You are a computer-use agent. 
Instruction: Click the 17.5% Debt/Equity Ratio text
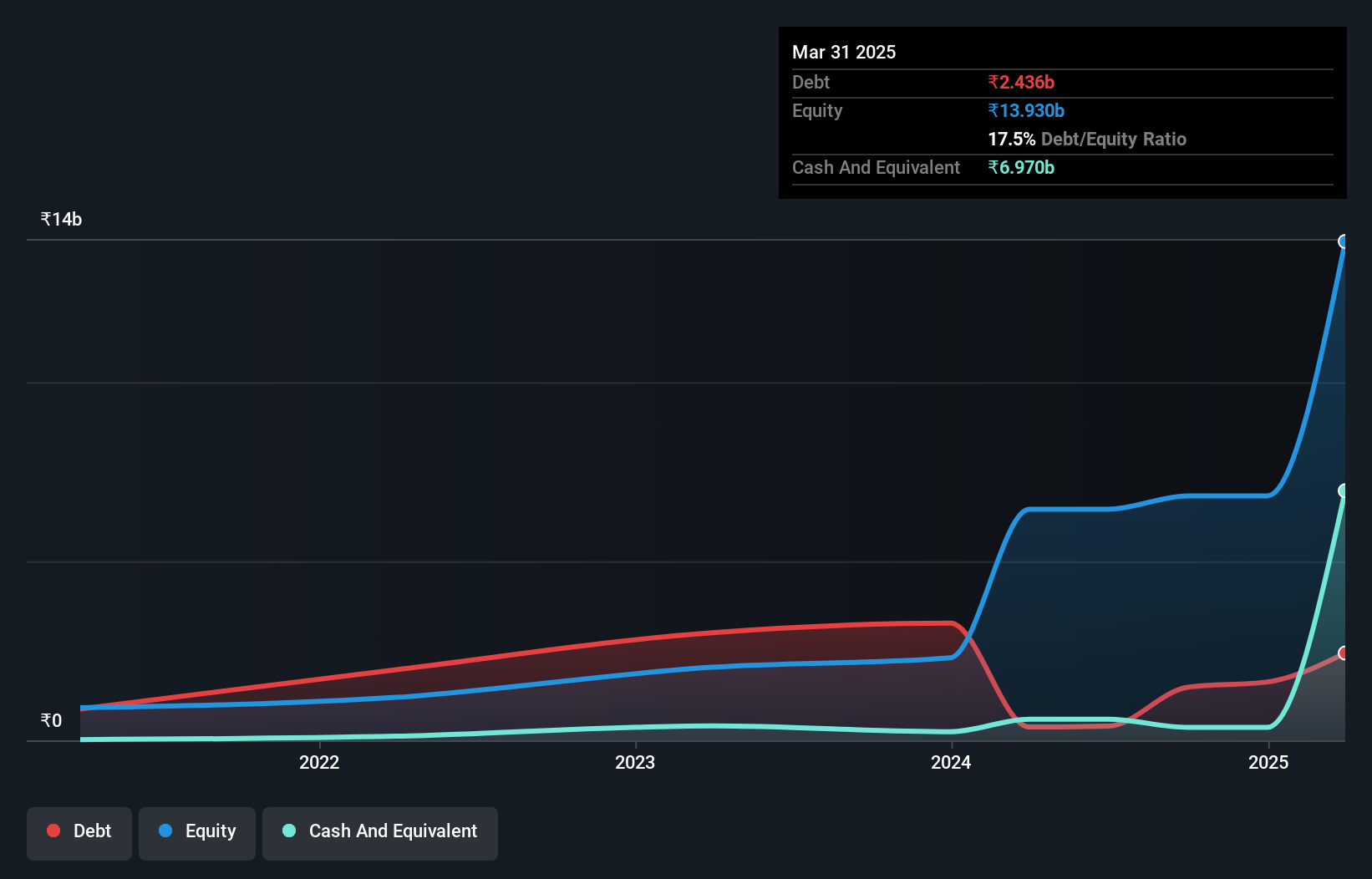click(x=1087, y=139)
